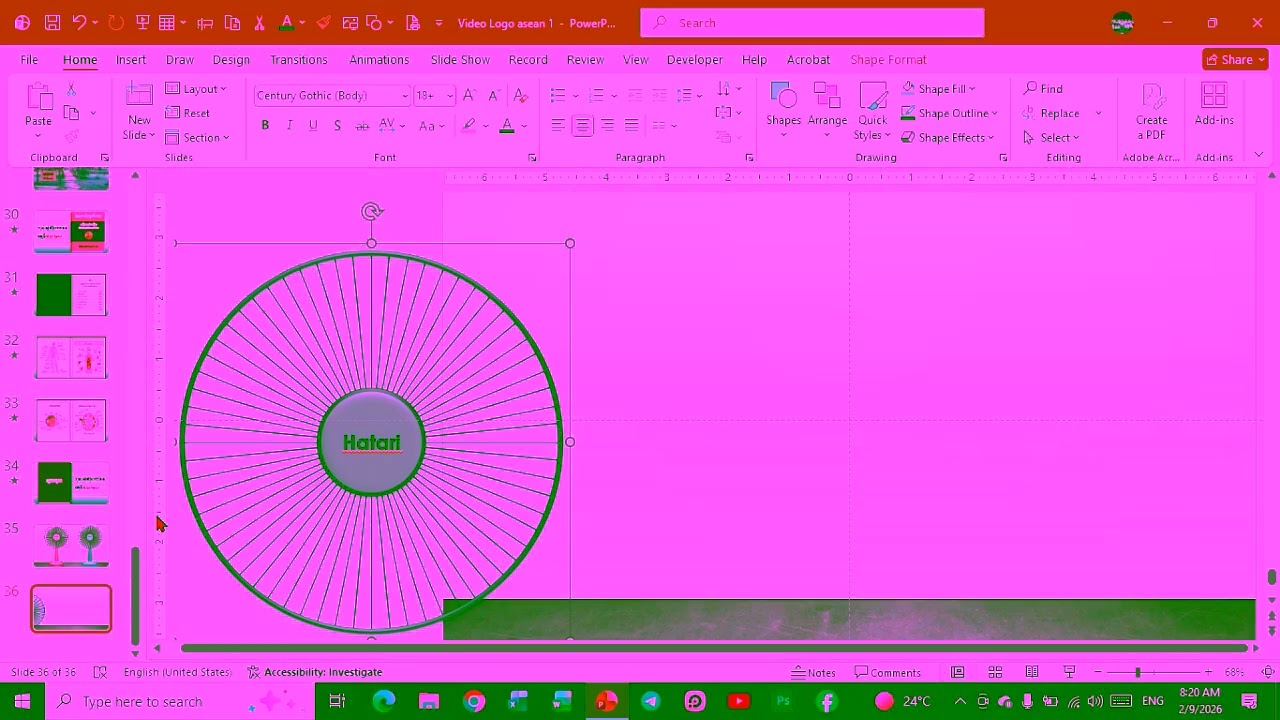Open the font name dropdown Century Gothic
The width and height of the screenshot is (1280, 720).
pos(404,96)
